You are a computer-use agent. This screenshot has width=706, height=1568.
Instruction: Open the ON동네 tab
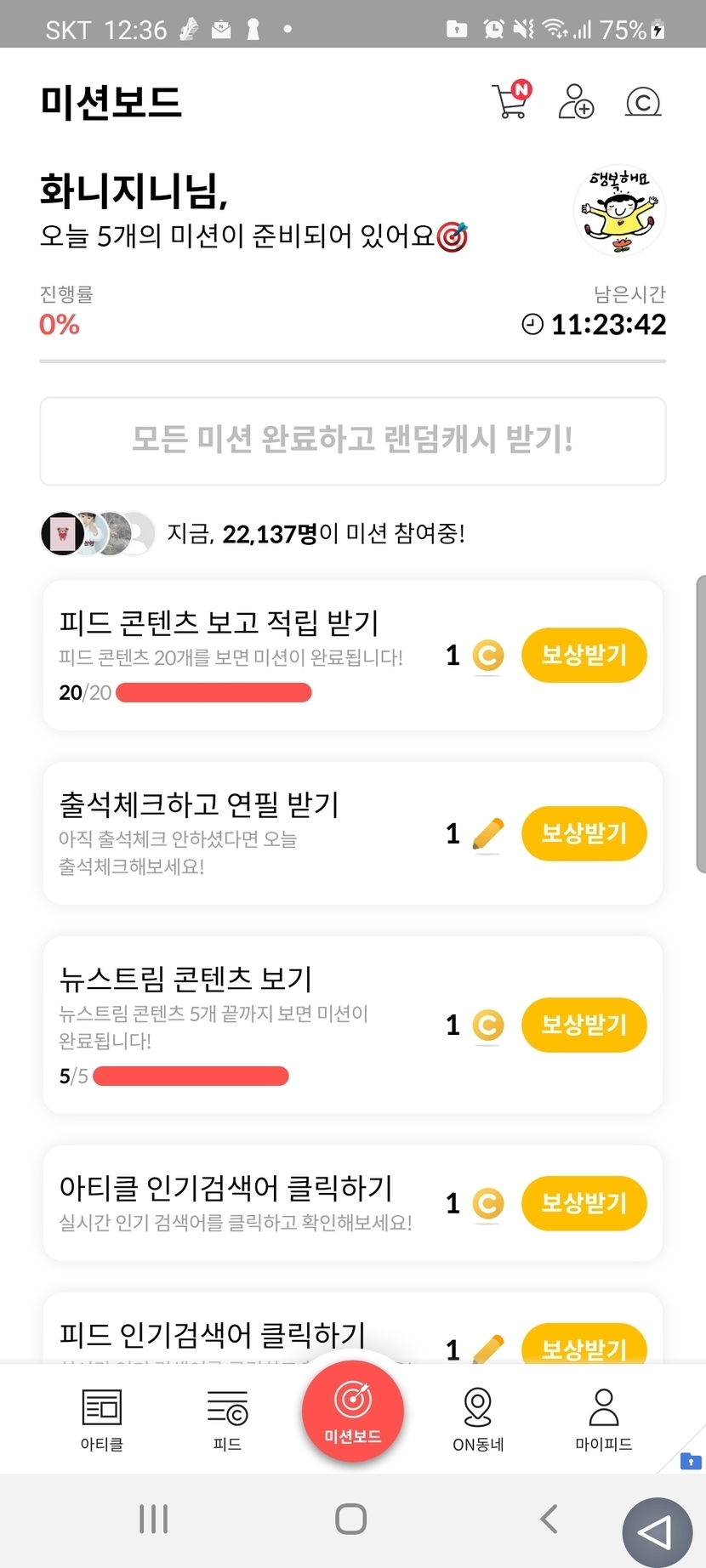(478, 1419)
